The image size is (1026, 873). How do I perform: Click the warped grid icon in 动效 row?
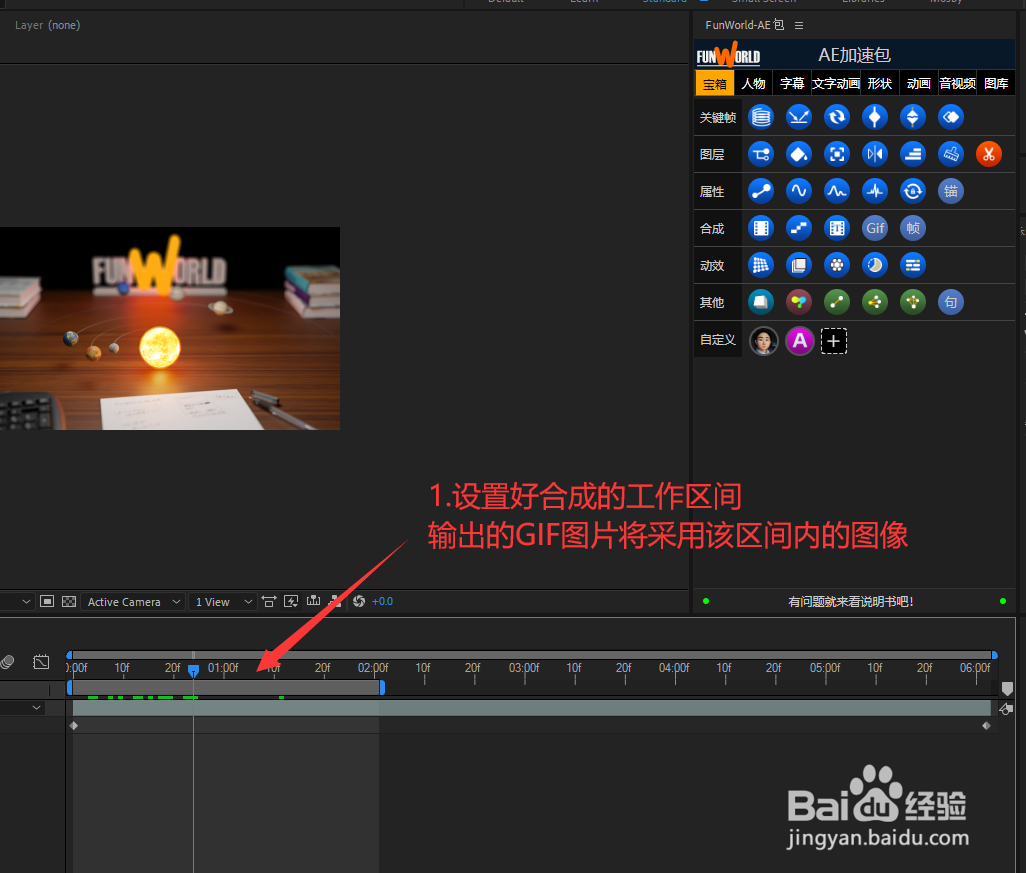pyautogui.click(x=760, y=265)
